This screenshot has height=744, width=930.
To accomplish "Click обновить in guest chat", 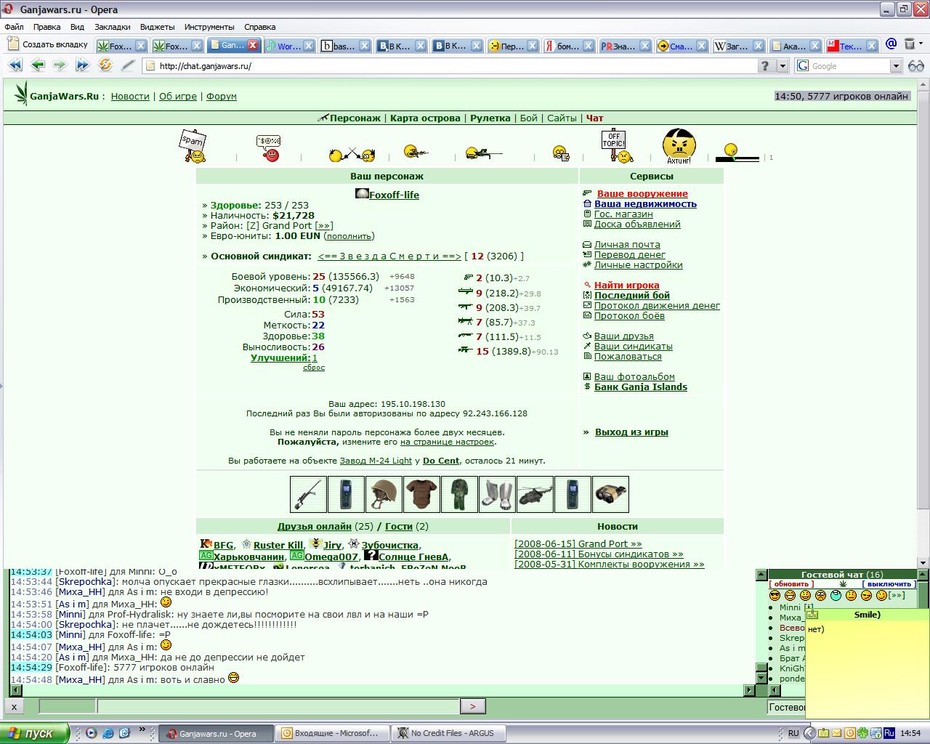I will 791,584.
